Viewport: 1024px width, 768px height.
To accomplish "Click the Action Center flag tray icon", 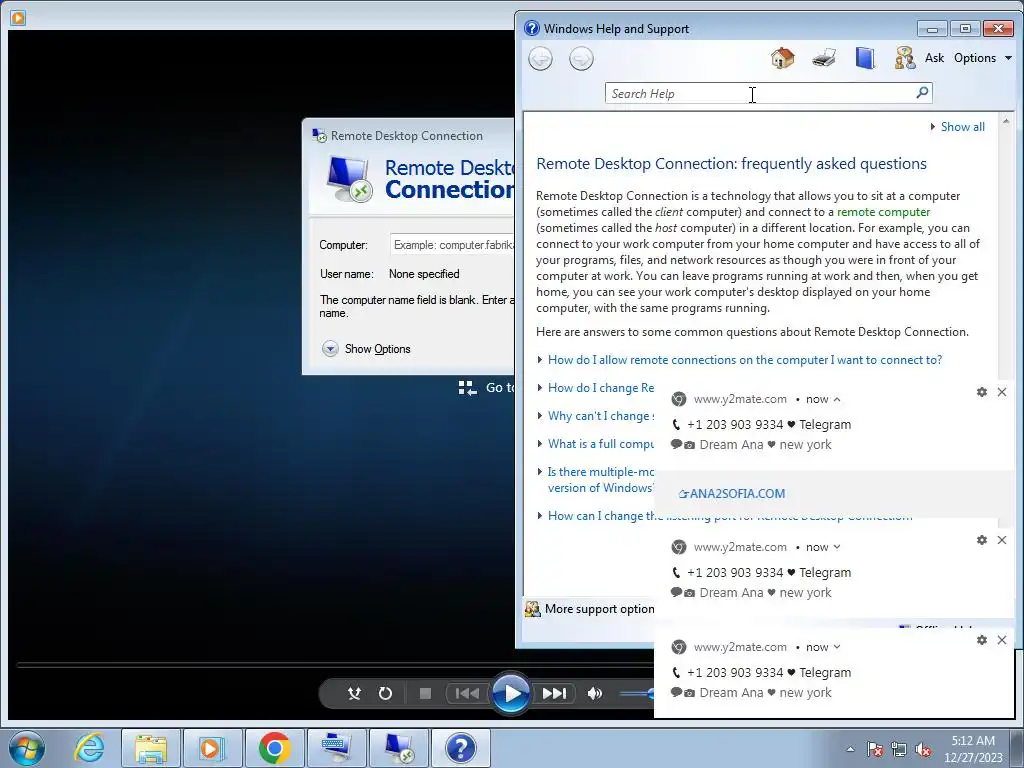I will click(874, 749).
